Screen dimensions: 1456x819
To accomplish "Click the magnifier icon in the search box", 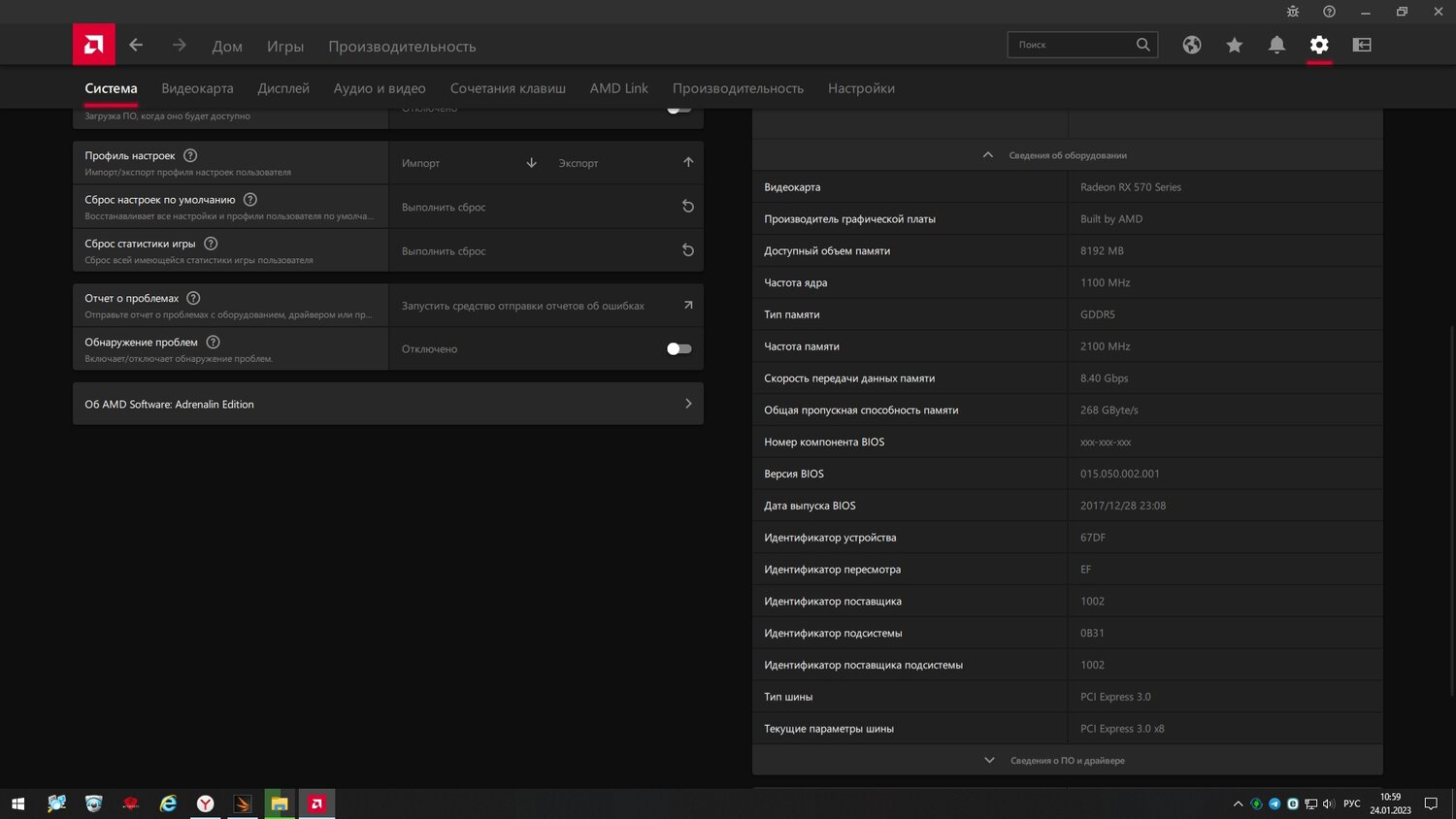I will tap(1143, 45).
